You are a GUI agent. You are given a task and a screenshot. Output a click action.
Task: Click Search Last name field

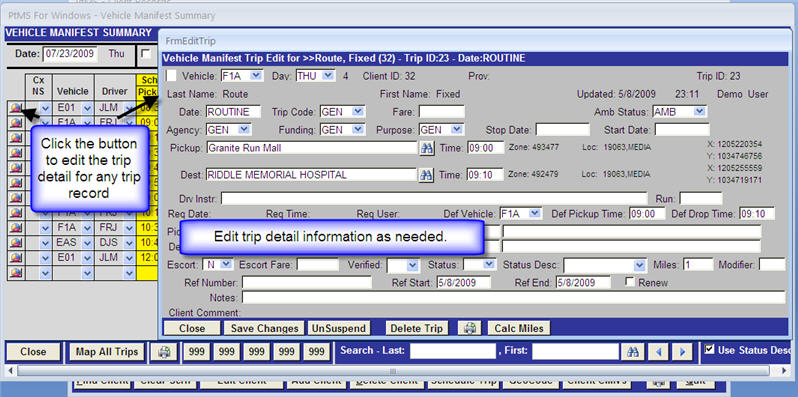click(x=453, y=351)
